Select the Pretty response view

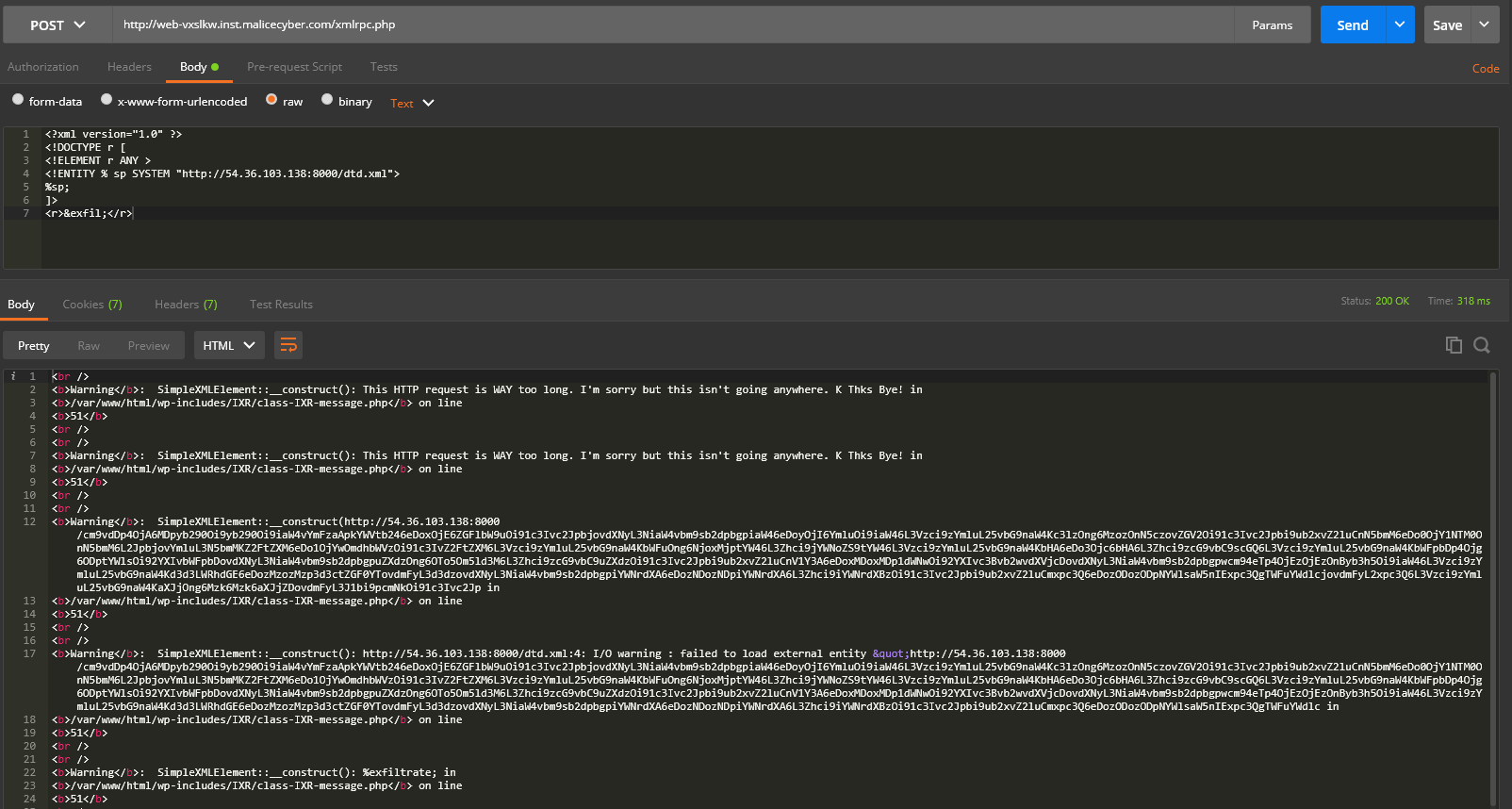click(x=33, y=346)
